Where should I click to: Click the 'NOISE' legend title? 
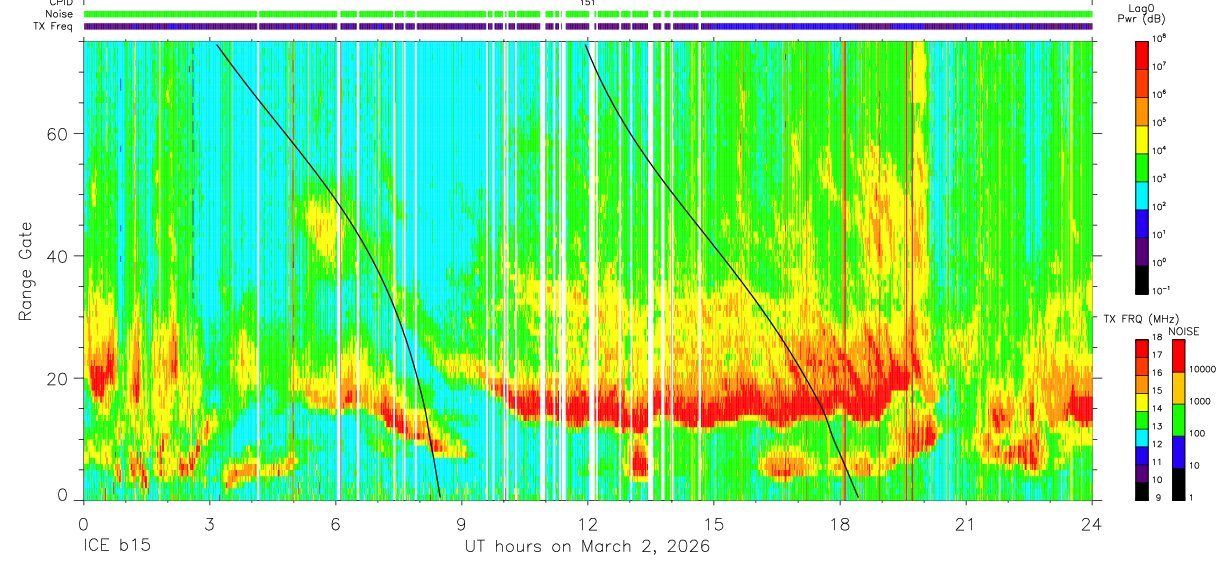point(1183,330)
